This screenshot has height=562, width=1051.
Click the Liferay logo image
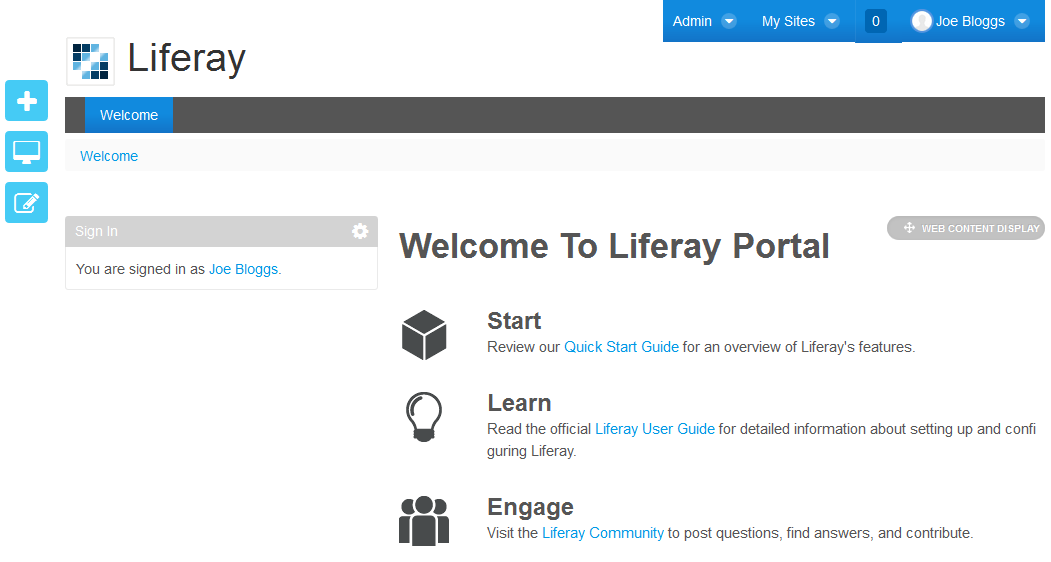pyautogui.click(x=90, y=61)
